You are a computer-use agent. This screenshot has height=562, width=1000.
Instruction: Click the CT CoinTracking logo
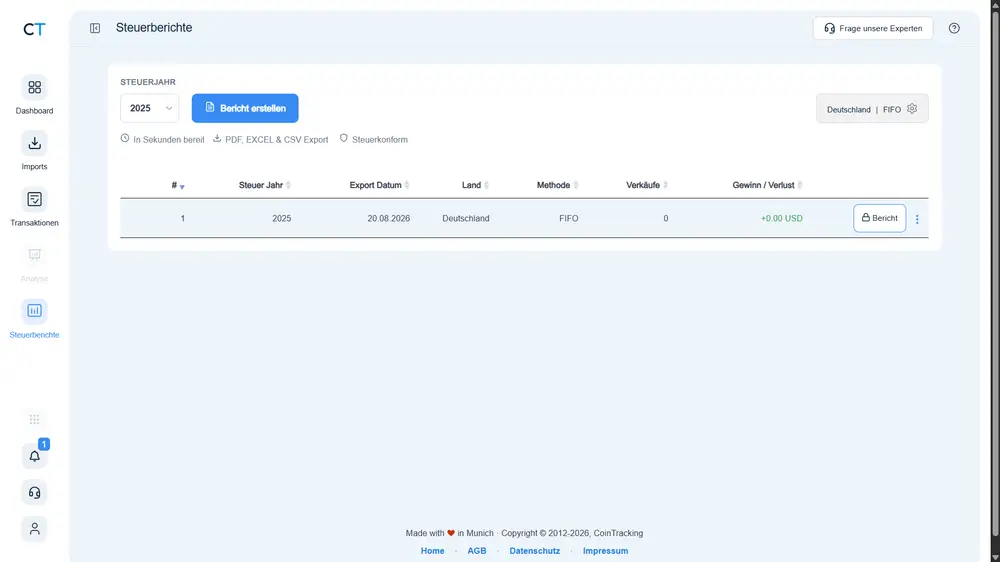pos(34,29)
